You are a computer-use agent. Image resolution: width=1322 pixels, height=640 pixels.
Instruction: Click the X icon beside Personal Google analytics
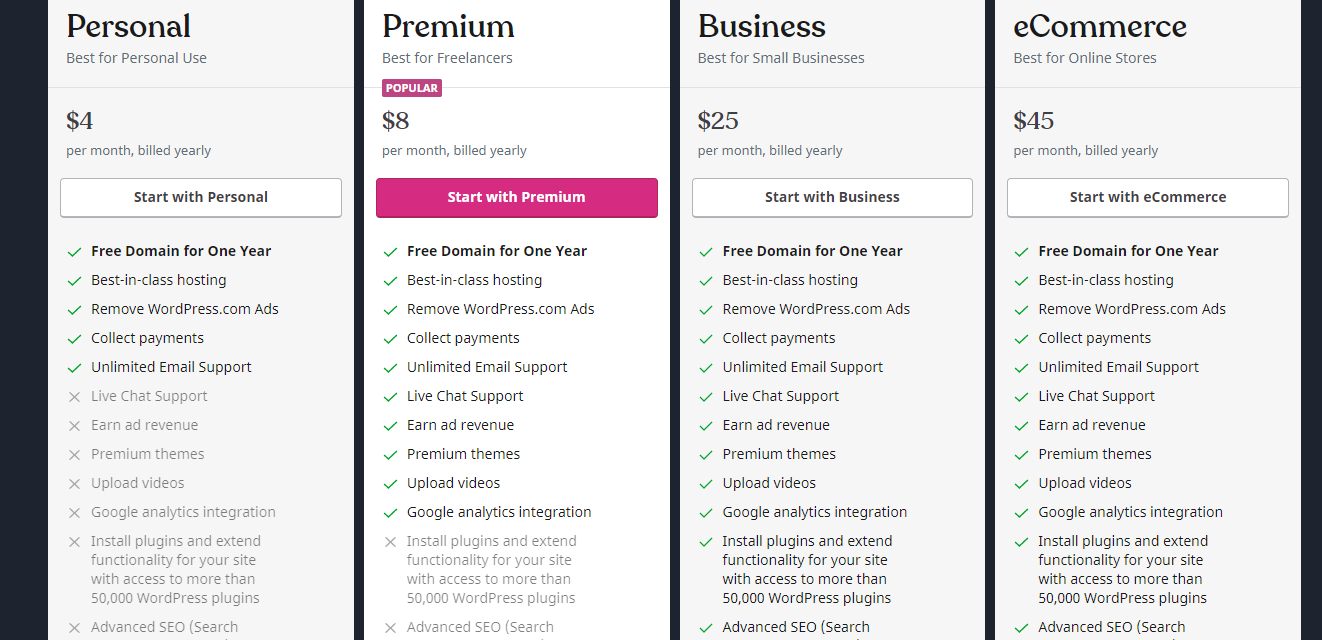pos(74,513)
